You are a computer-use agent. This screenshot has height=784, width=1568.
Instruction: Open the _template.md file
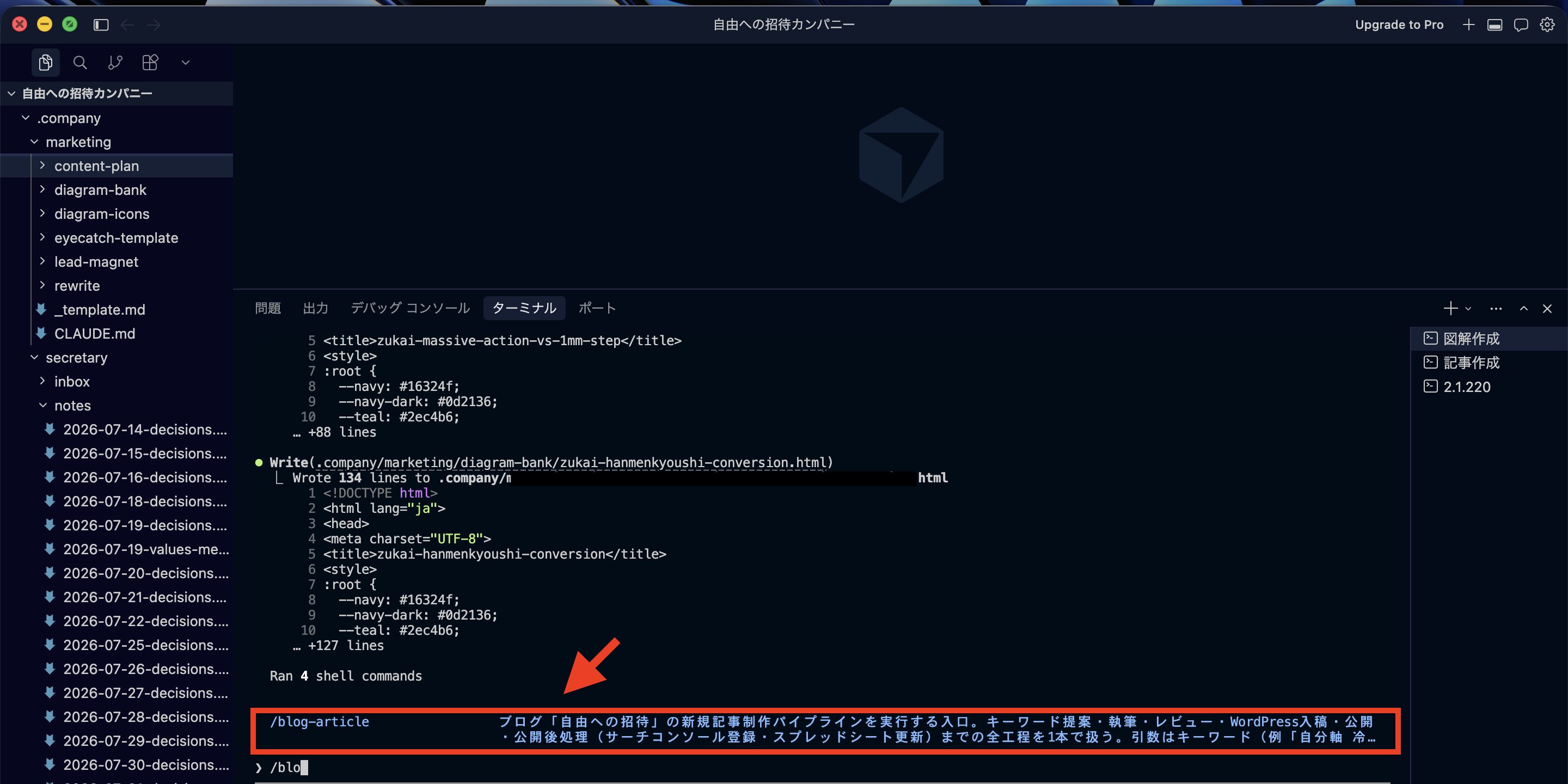(117, 309)
